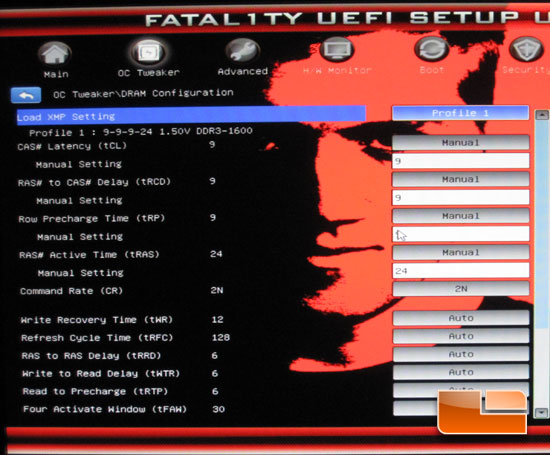Click the tRAS manual setting field showing 24

point(461,270)
